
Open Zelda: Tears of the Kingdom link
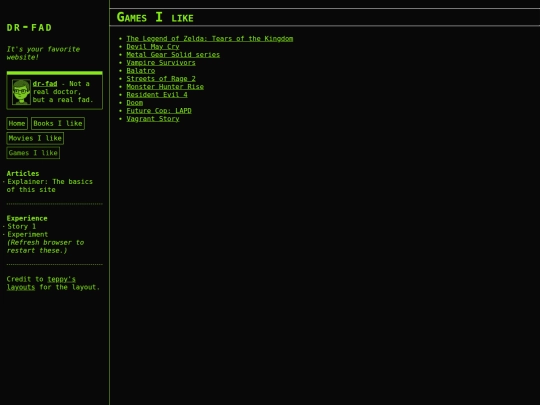pos(210,39)
